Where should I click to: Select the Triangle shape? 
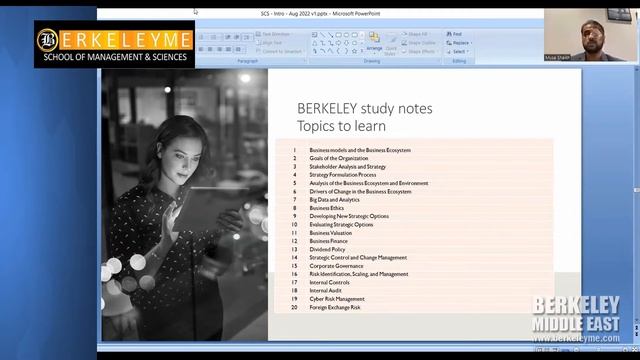point(314,43)
